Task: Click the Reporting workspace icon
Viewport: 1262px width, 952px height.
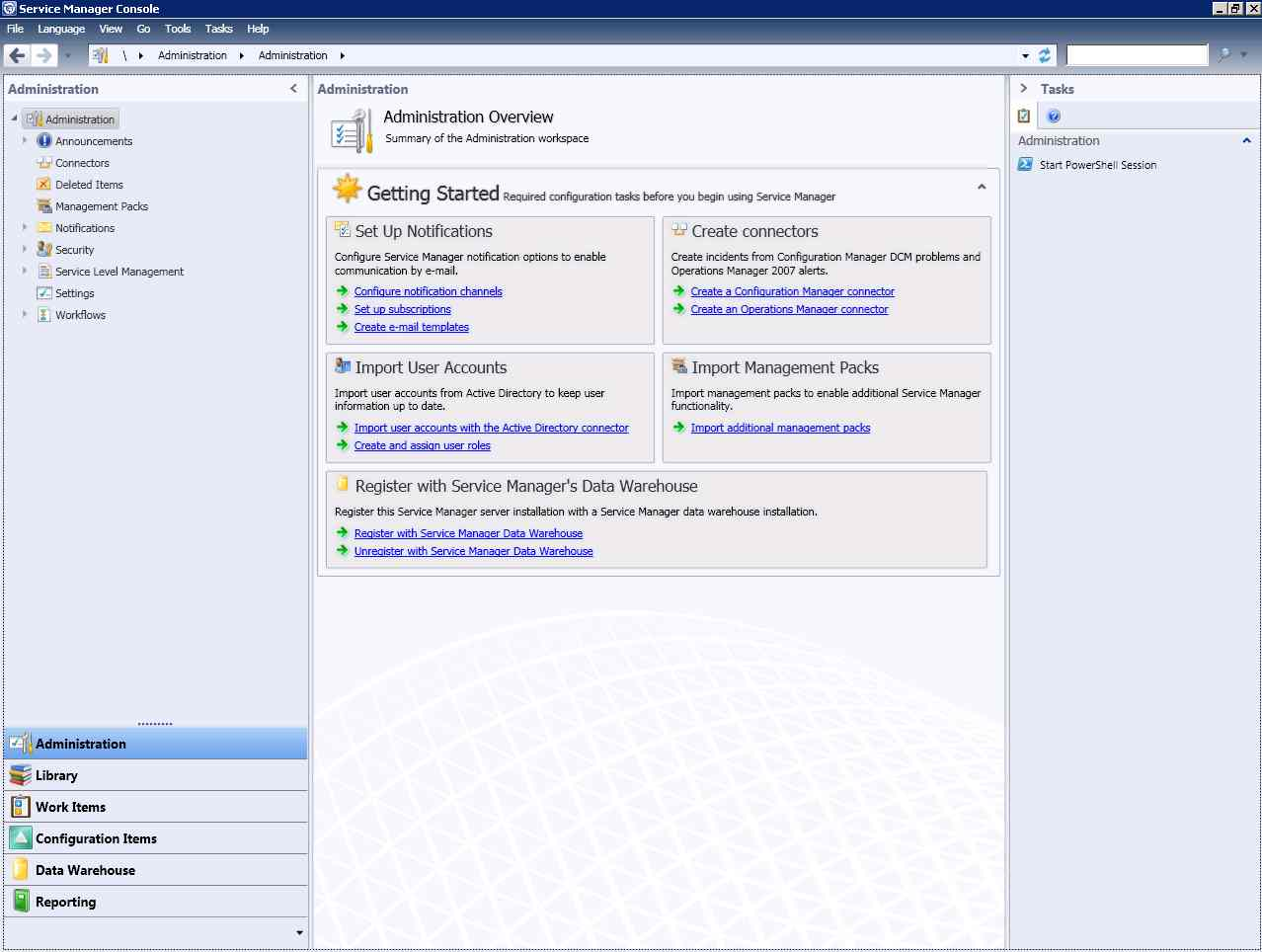Action: (21, 902)
